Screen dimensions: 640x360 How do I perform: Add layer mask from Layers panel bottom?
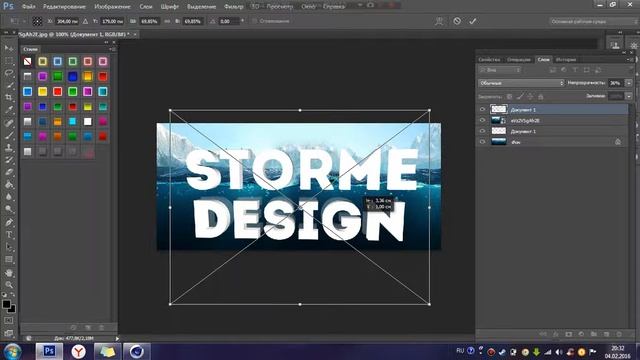click(x=569, y=334)
